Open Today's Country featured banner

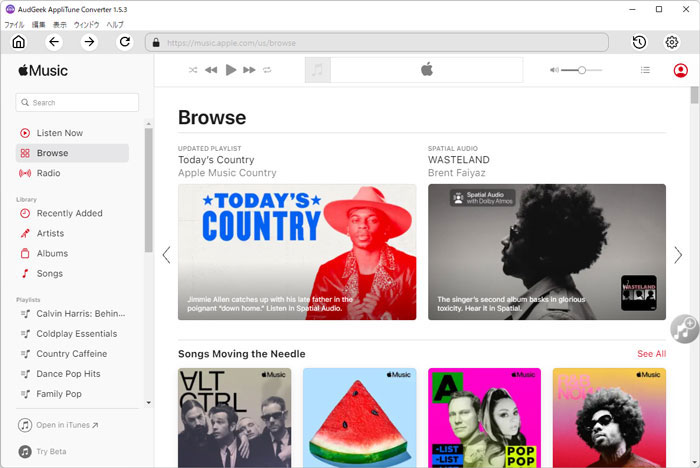297,252
